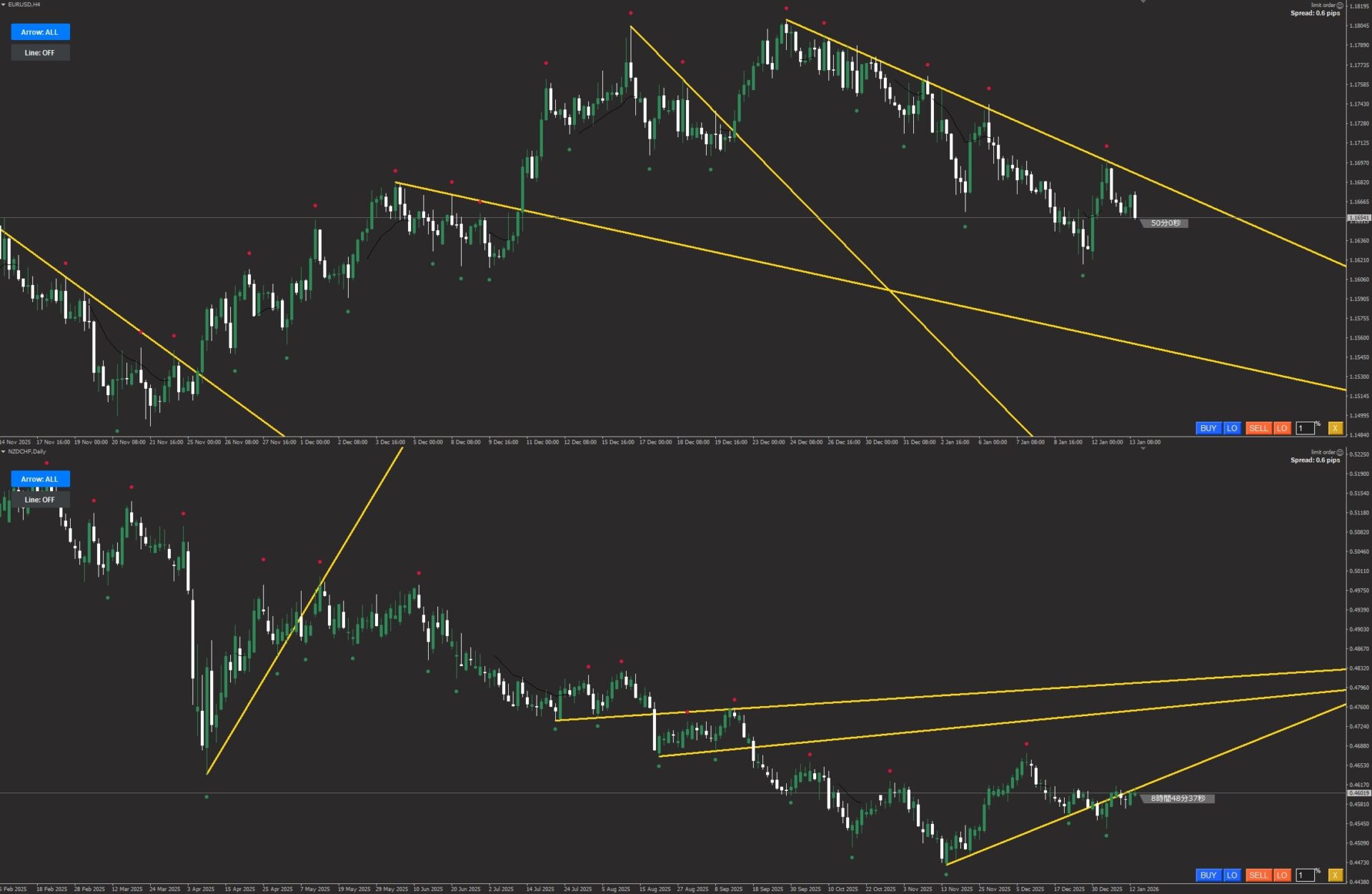Click orange LO button on NZDCHF chart
Viewport: 1372px width, 894px height.
[x=1281, y=875]
